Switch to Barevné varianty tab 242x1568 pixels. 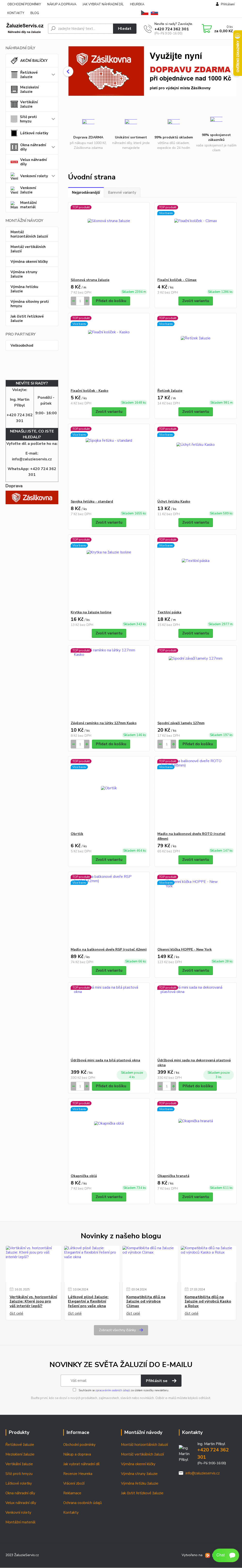pyautogui.click(x=122, y=192)
